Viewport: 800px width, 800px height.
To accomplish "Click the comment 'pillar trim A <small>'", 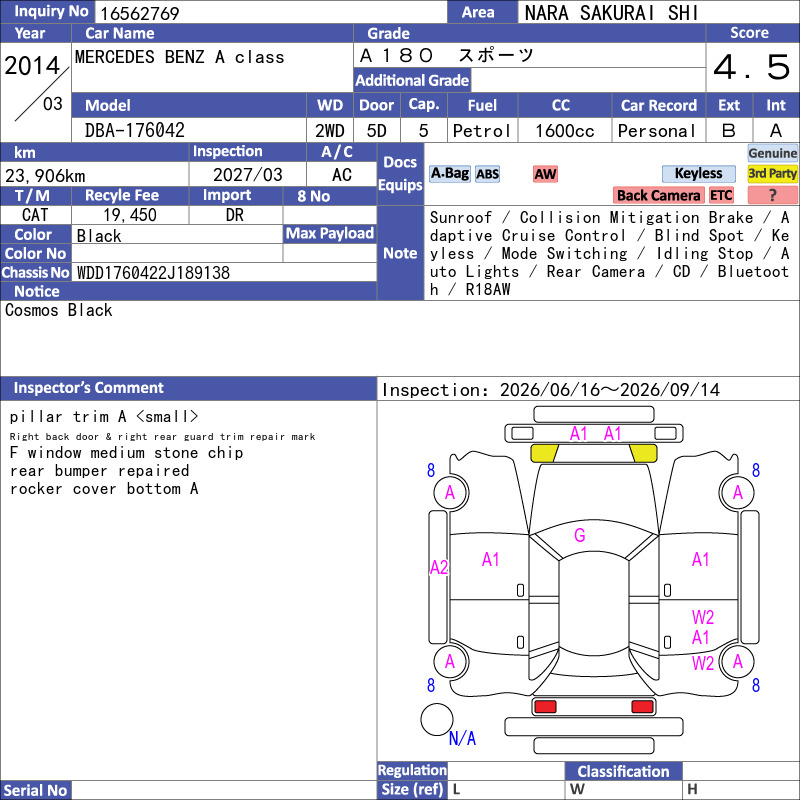I will pyautogui.click(x=104, y=417).
